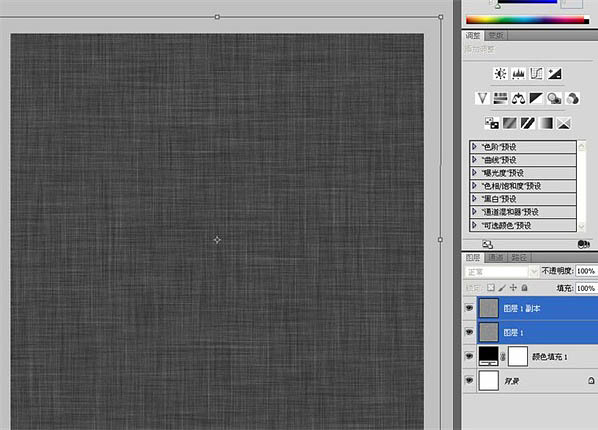Add a Posterize adjustment icon
The image size is (598, 430).
(x=510, y=123)
